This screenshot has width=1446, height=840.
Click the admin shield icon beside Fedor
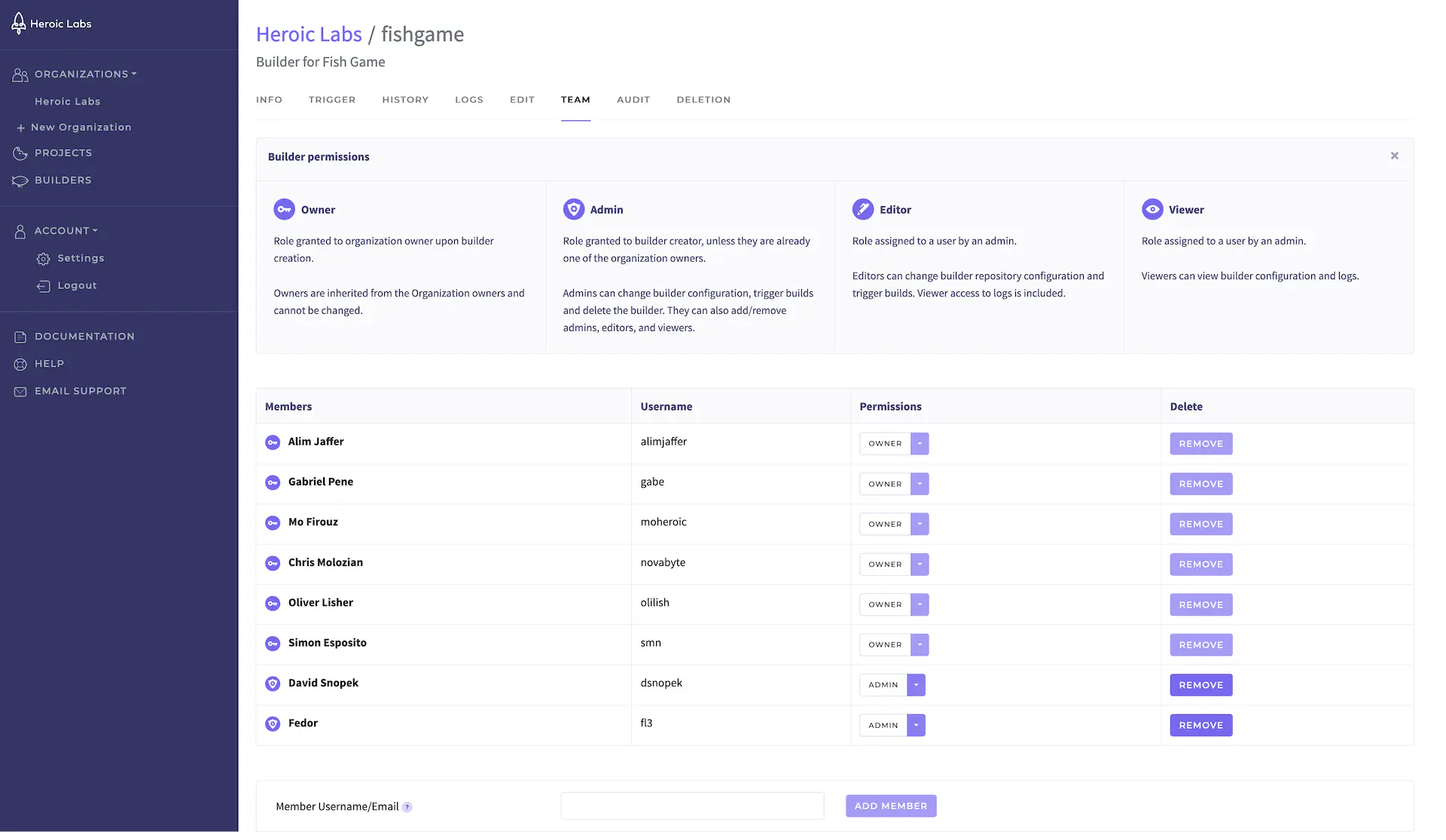pos(273,724)
